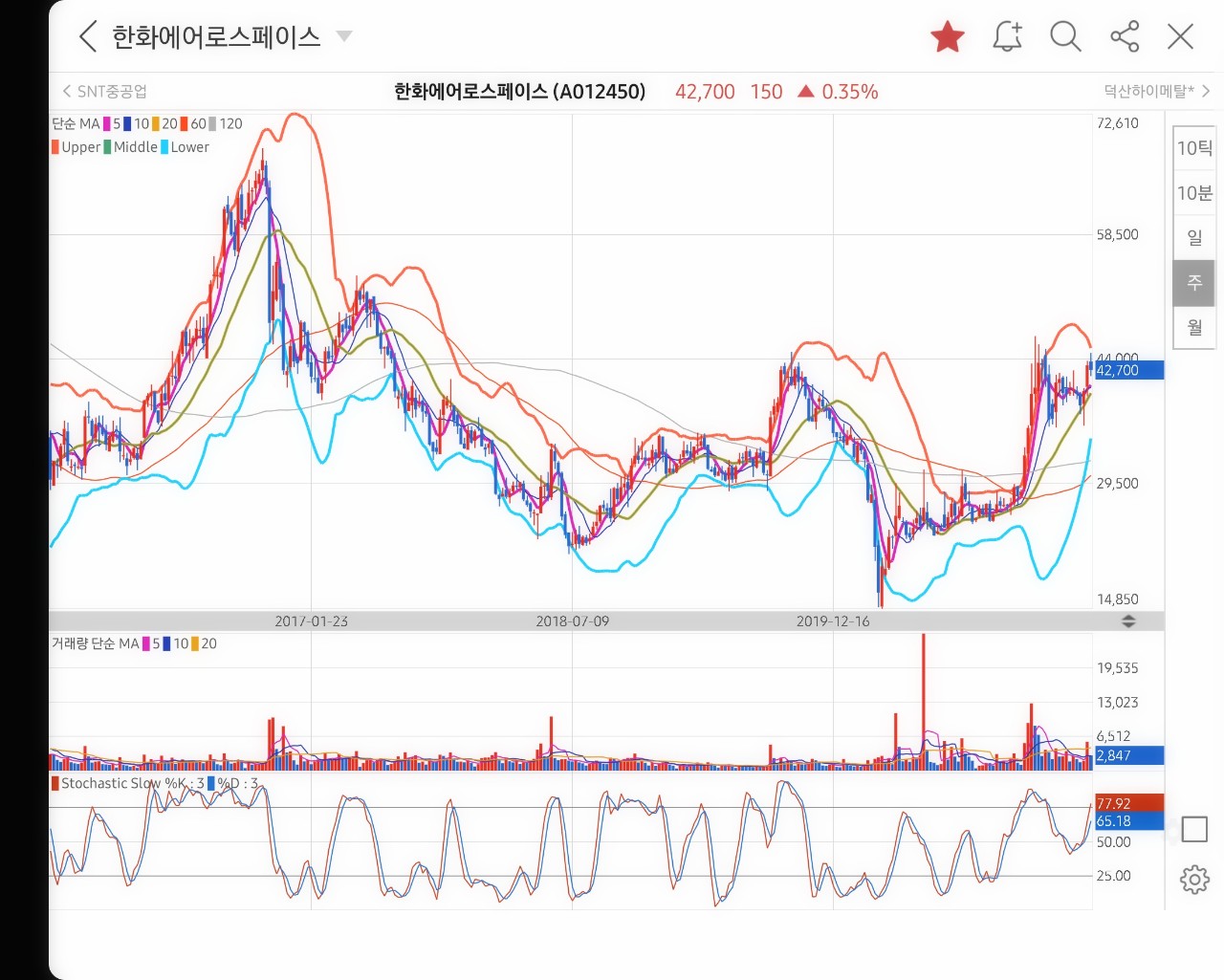Click the MA 10 blue color swatch
Screen dimensions: 1224x980
click(127, 124)
